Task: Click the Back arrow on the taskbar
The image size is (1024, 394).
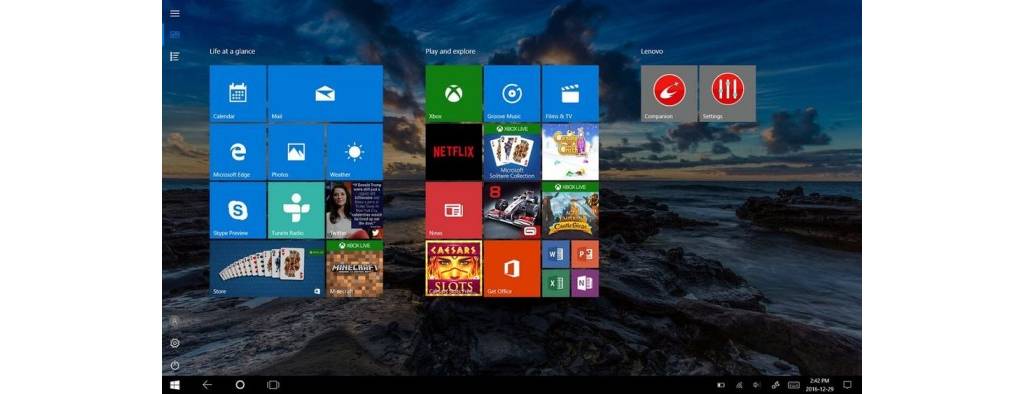Action: (207, 385)
